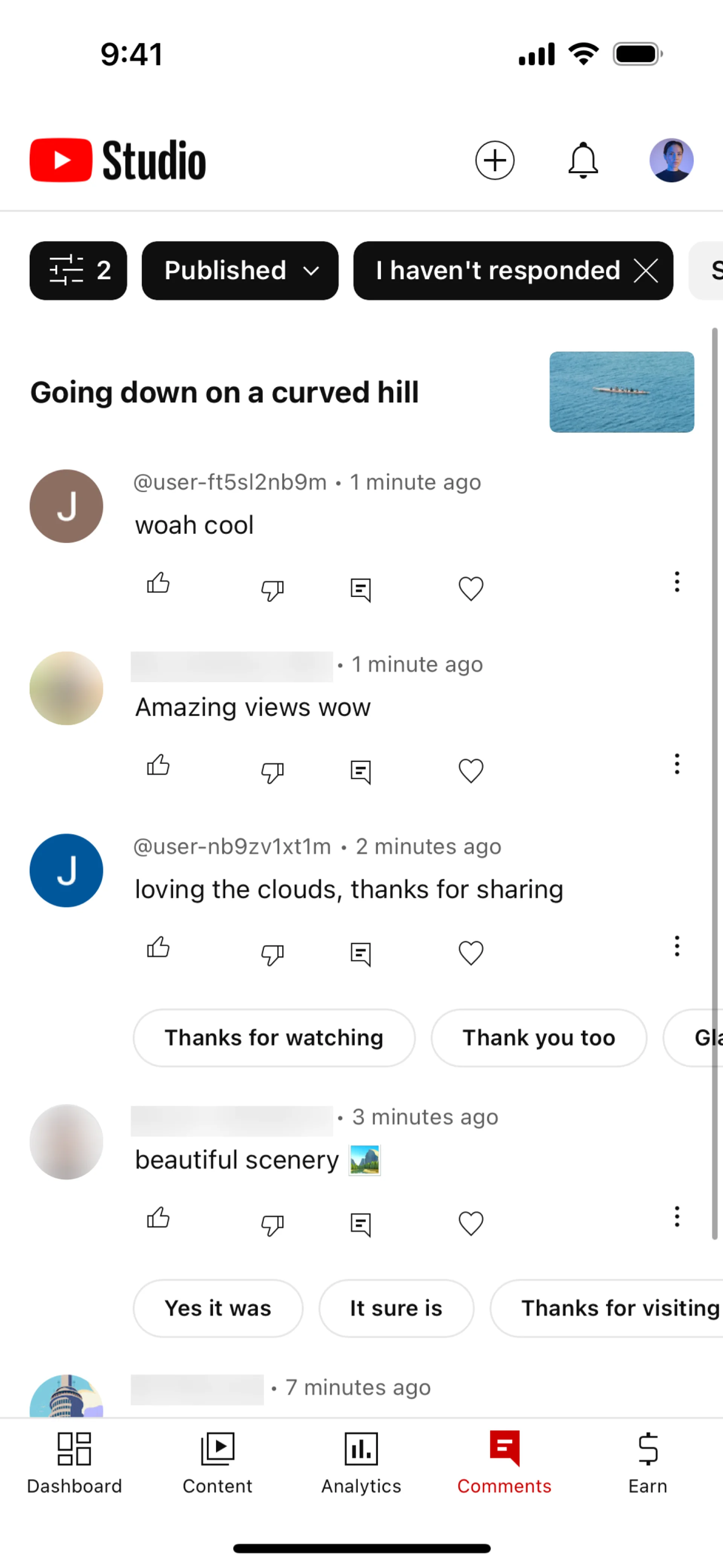This screenshot has height=1568, width=723.
Task: Like the "woah cool" comment
Action: (158, 583)
